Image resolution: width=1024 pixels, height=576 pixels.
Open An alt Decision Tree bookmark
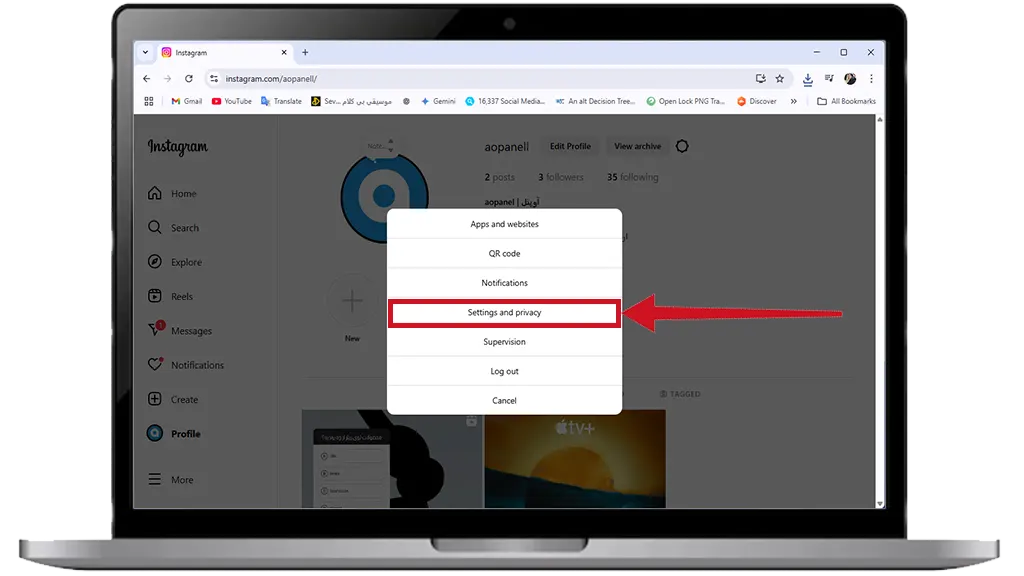[595, 101]
